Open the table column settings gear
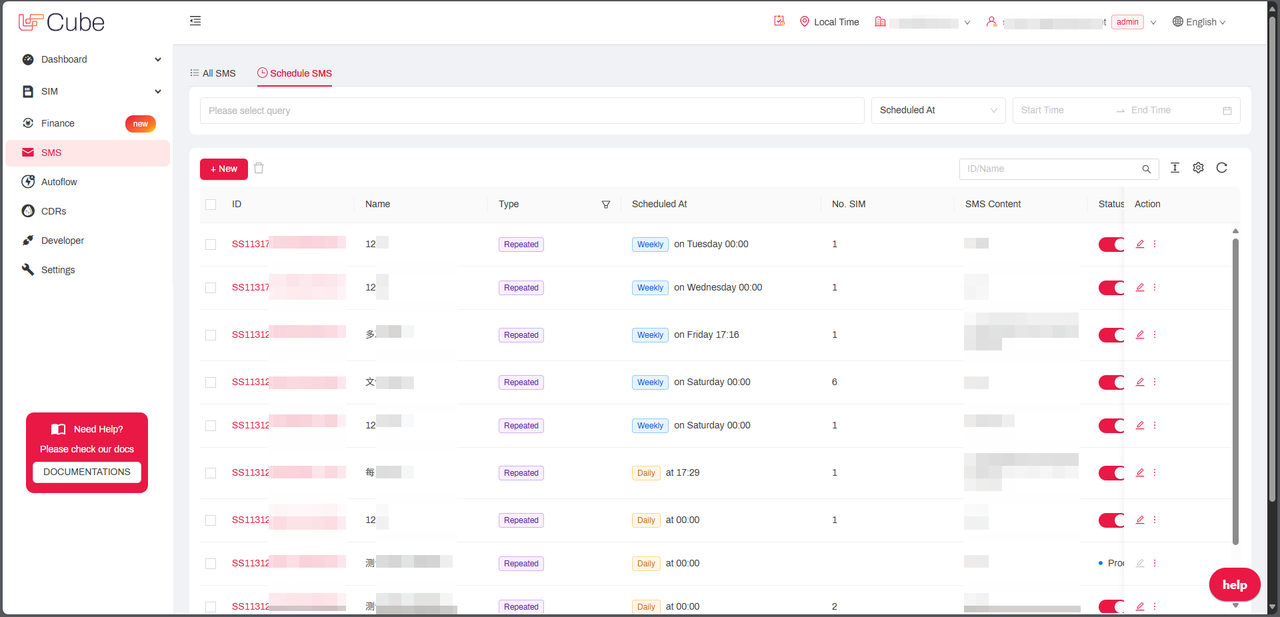Viewport: 1280px width, 617px height. pos(1198,168)
